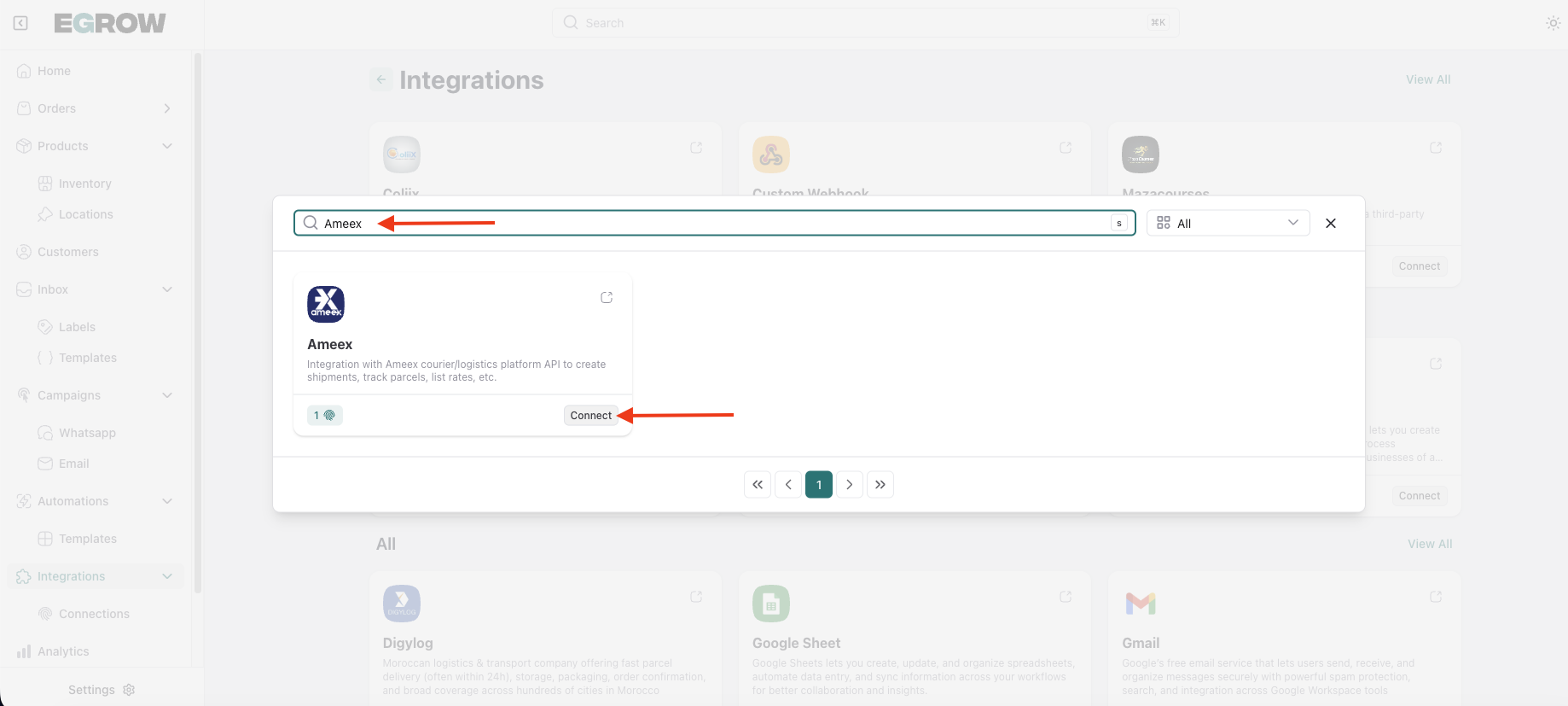
Task: Open Gmail external link icon
Action: click(1436, 597)
